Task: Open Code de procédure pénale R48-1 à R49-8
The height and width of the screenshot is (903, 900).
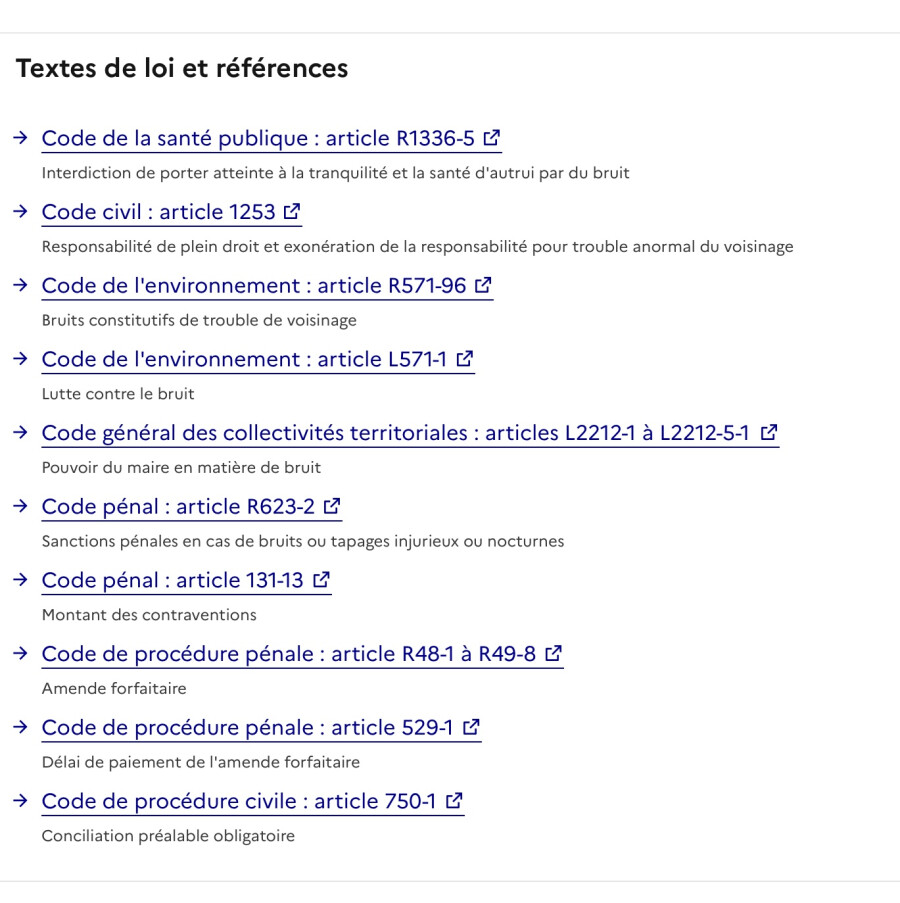Action: click(x=302, y=655)
